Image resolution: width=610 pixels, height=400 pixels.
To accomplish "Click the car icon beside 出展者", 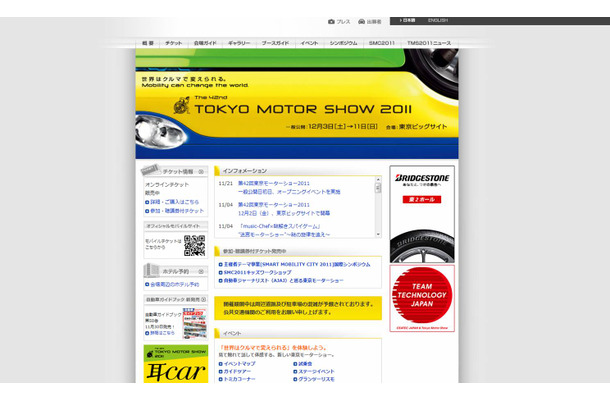I will pyautogui.click(x=361, y=21).
